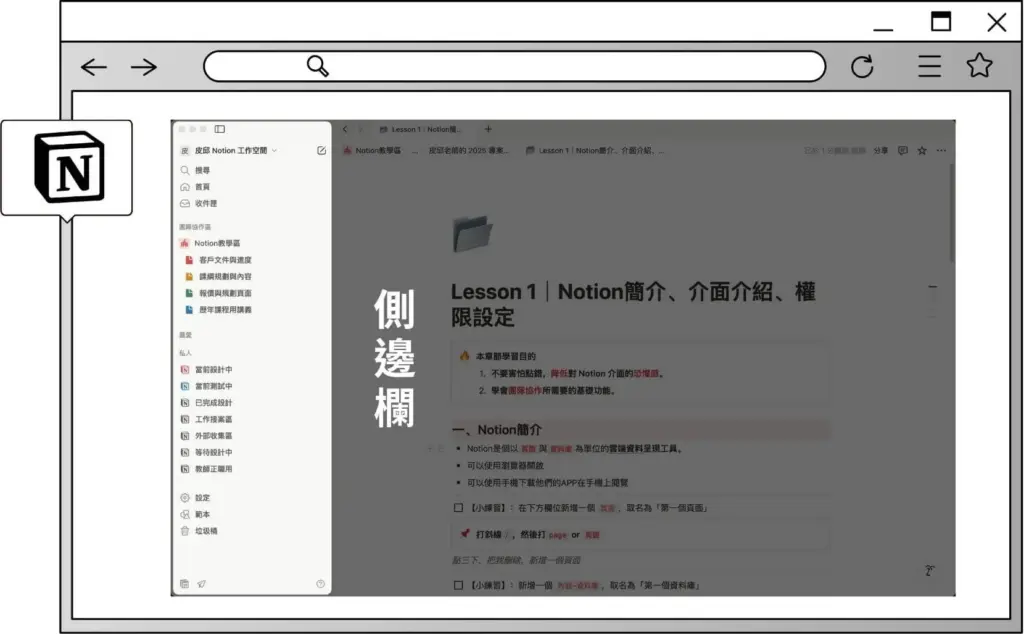The width and height of the screenshot is (1024, 634).
Task: Check the first 【小練習】 checkbox about 第一個頁面
Action: [x=458, y=507]
